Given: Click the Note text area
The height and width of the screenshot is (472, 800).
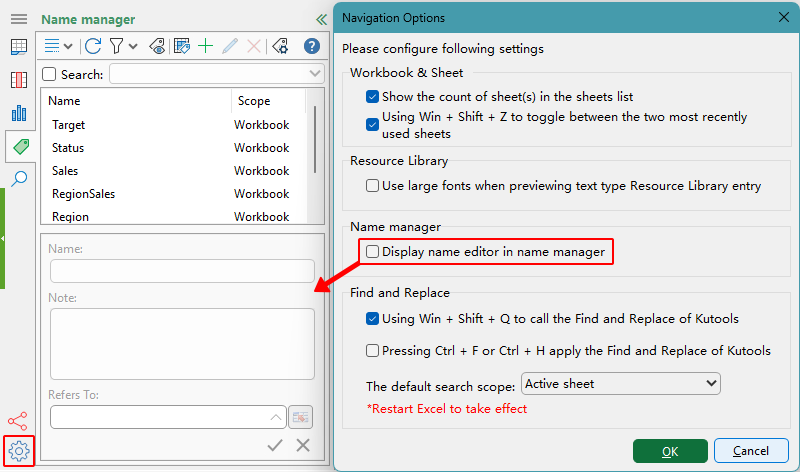Looking at the screenshot, I should tap(182, 344).
